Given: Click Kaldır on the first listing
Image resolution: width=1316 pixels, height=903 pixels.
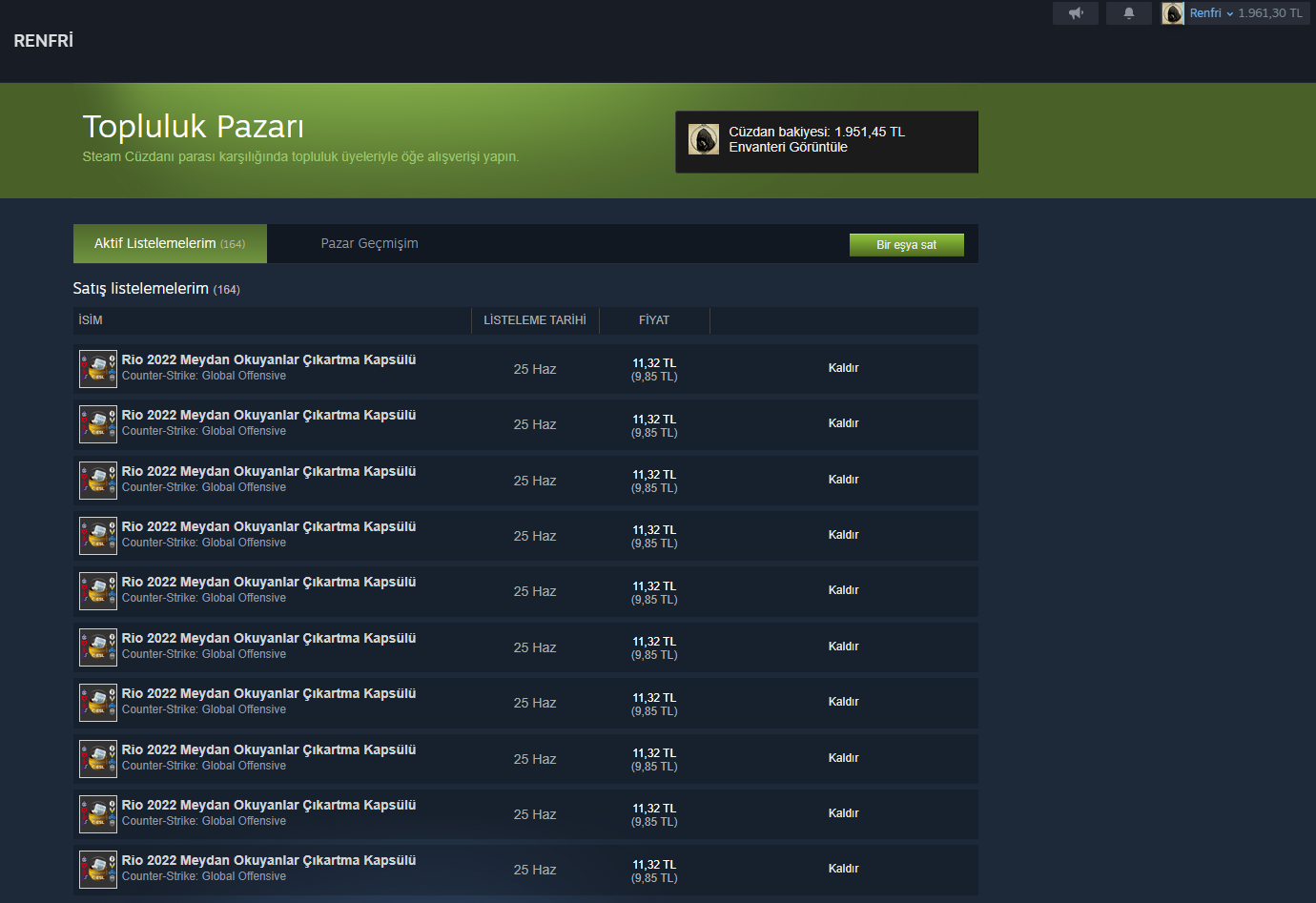Looking at the screenshot, I should pos(844,368).
